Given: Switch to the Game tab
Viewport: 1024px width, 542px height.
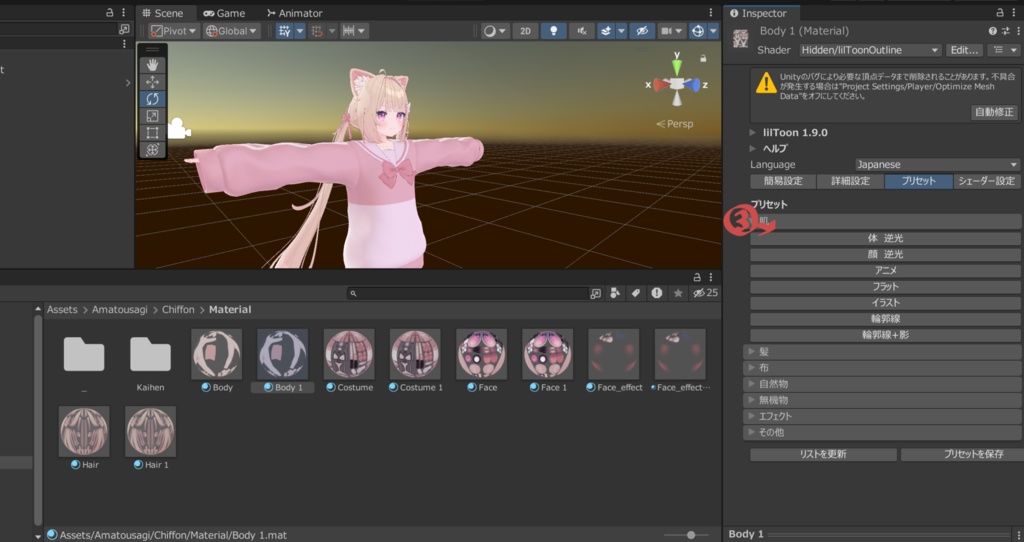Looking at the screenshot, I should 224,13.
